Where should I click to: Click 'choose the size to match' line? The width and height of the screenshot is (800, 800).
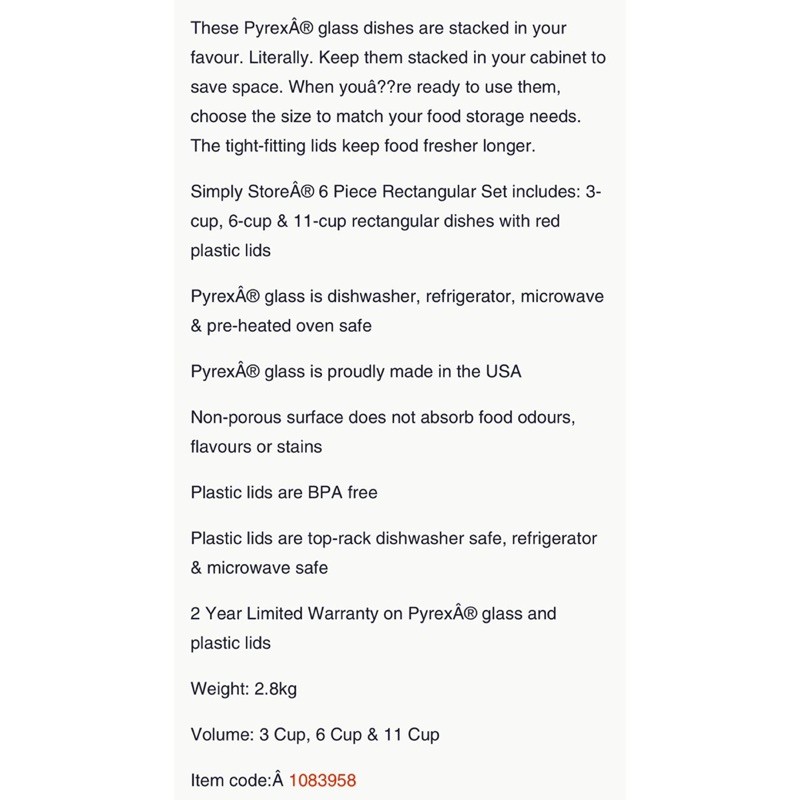[385, 117]
